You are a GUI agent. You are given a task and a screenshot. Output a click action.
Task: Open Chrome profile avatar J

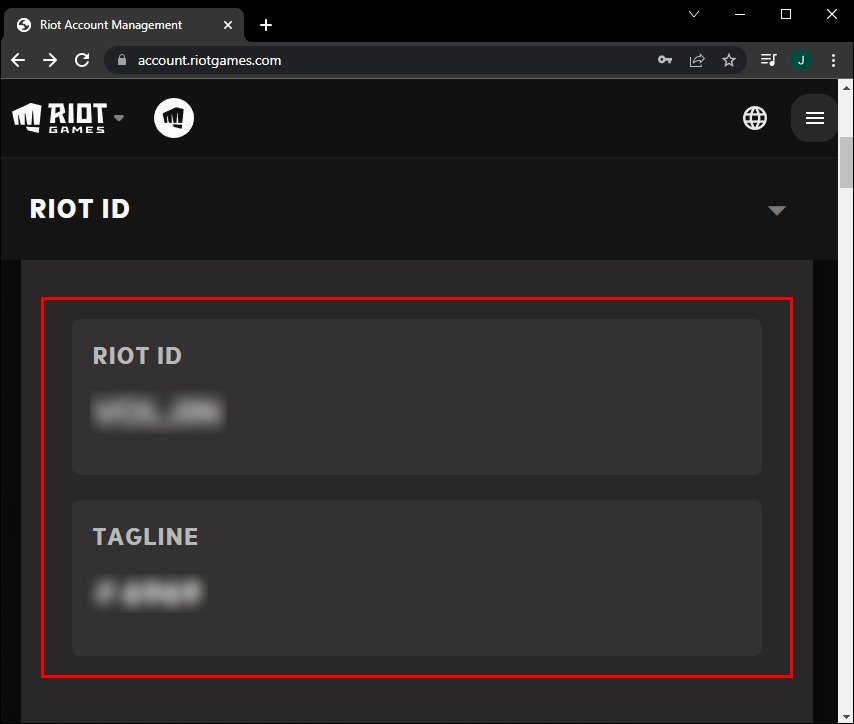click(801, 60)
